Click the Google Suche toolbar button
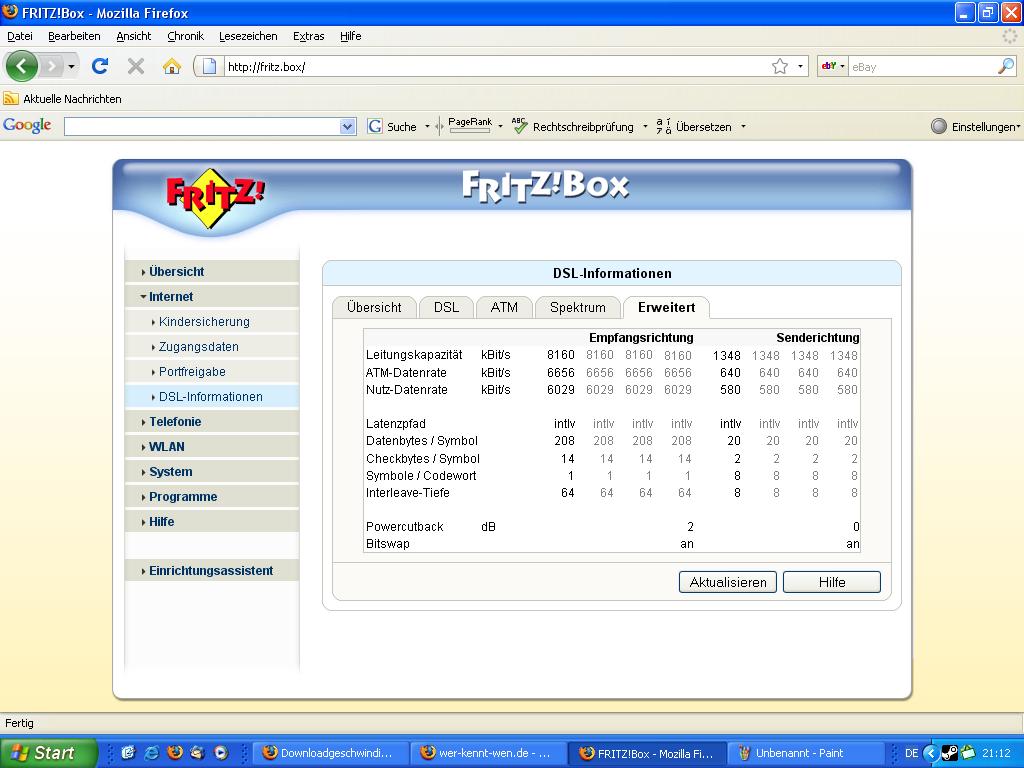1024x768 pixels. click(x=392, y=127)
